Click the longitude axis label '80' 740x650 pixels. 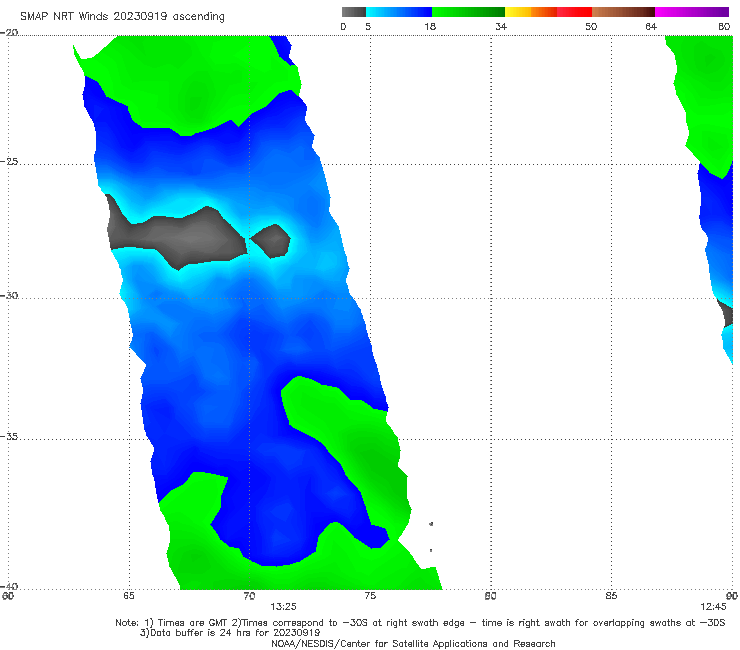[490, 596]
